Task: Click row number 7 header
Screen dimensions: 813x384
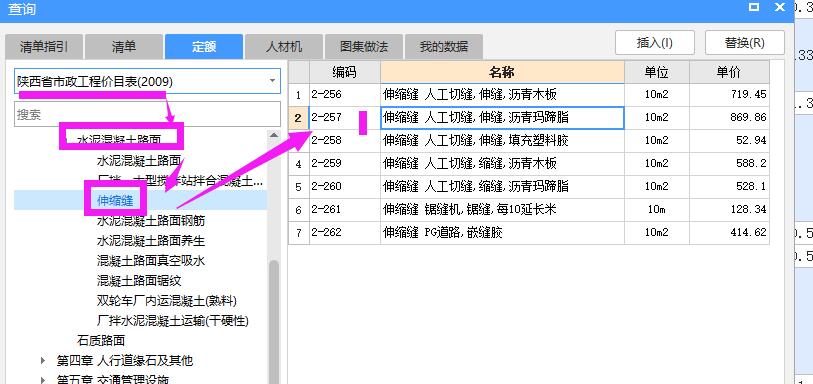Action: tap(298, 233)
